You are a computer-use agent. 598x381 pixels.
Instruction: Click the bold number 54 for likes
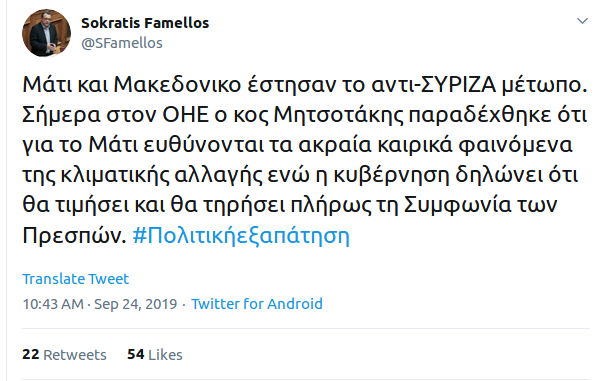click(x=136, y=354)
